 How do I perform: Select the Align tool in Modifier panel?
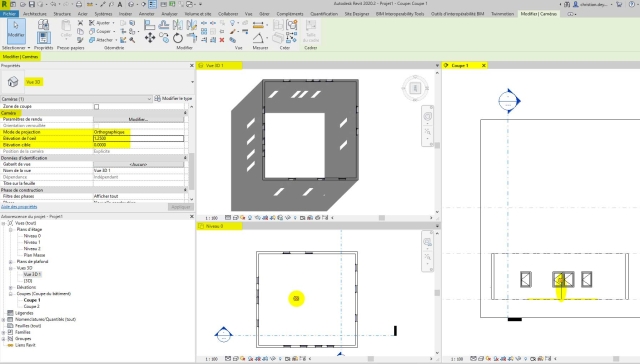[x=150, y=25]
